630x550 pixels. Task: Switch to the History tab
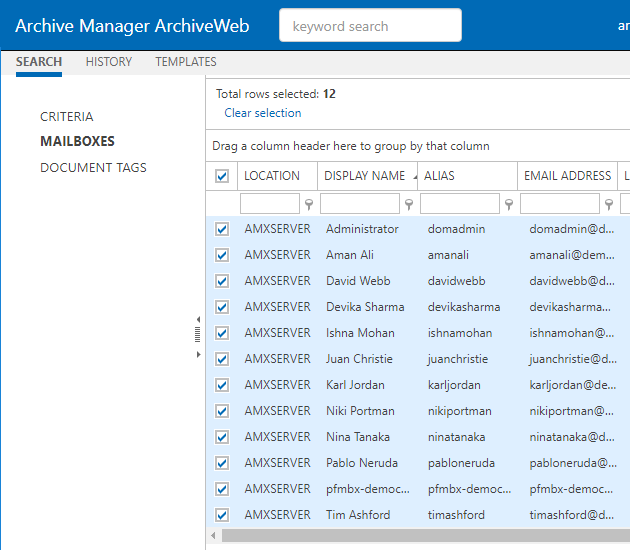pos(109,62)
